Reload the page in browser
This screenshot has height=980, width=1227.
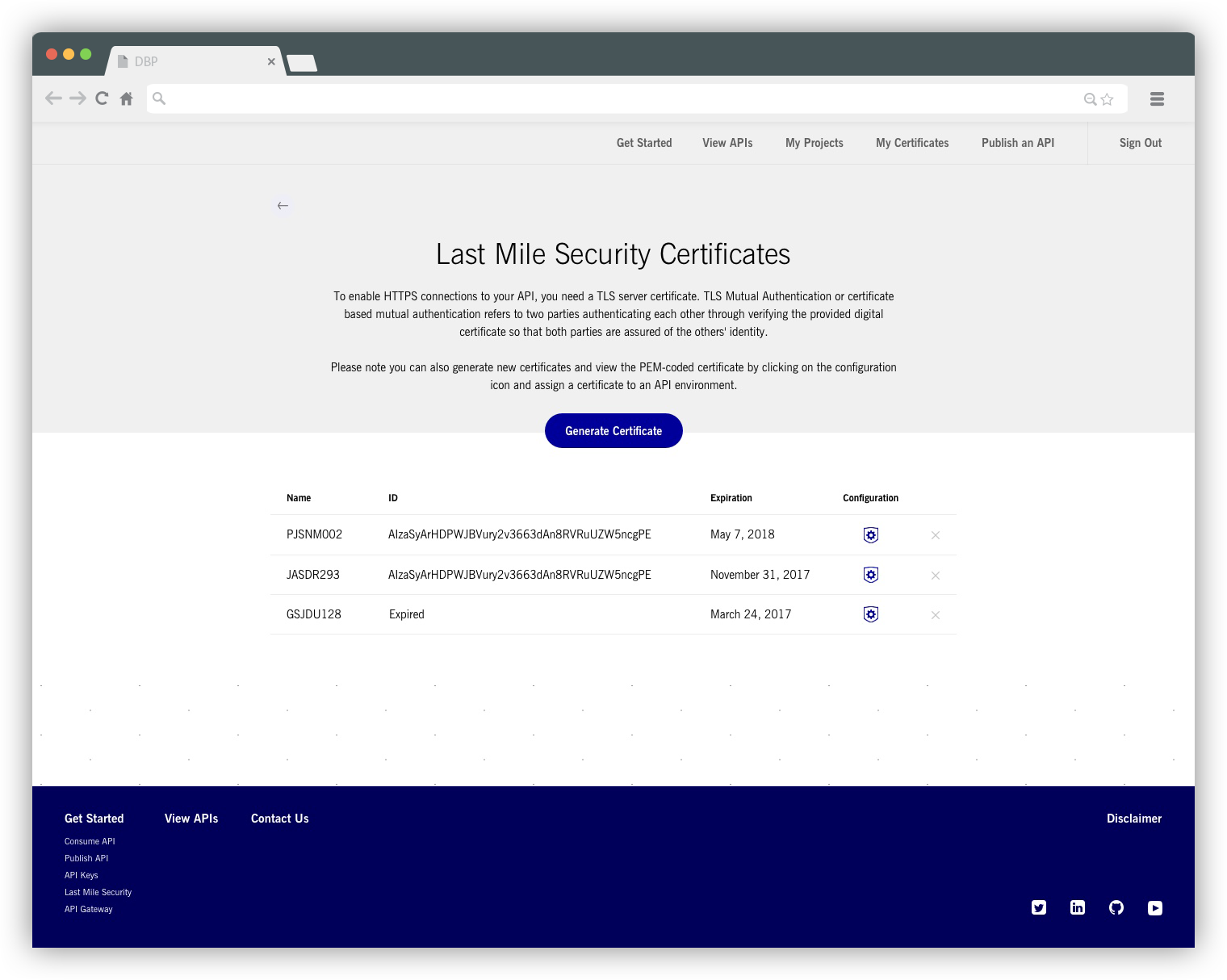102,98
